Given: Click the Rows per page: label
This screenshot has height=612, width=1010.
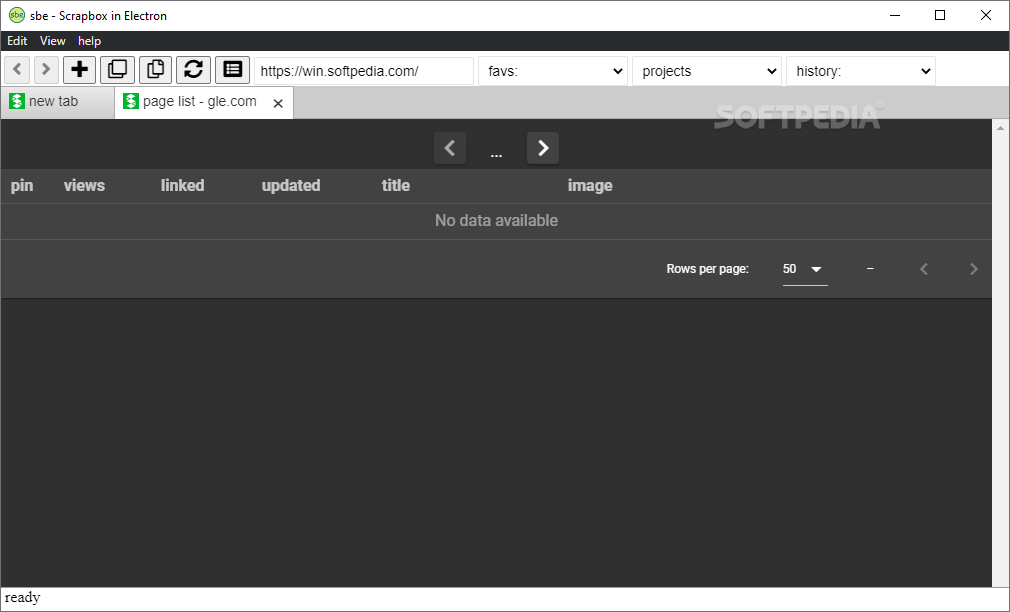Looking at the screenshot, I should pos(707,269).
